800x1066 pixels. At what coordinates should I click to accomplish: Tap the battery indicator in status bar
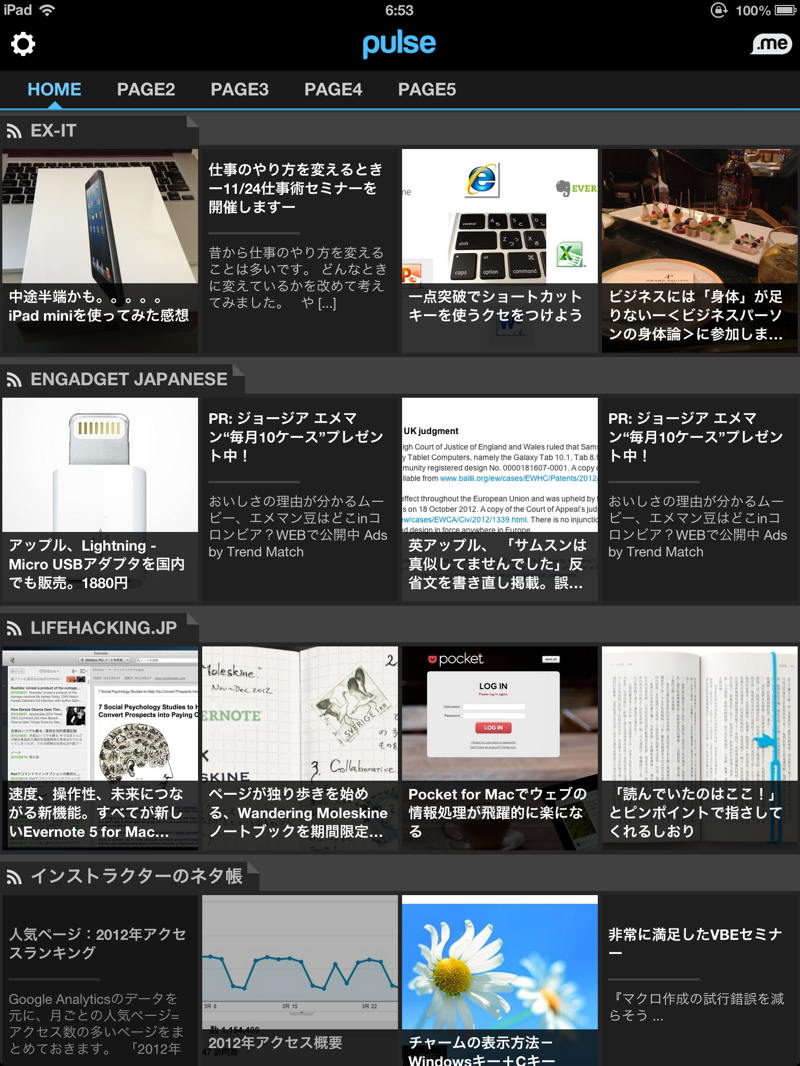pyautogui.click(x=786, y=10)
